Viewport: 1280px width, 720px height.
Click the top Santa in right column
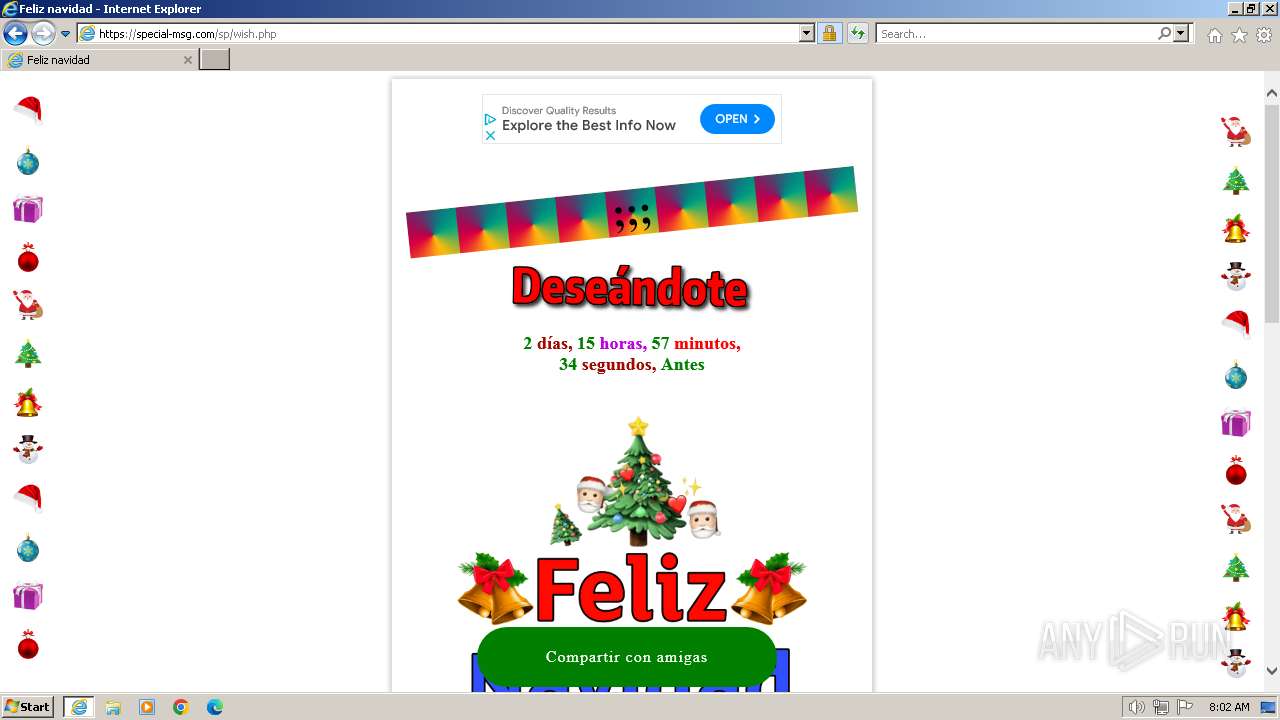1236,131
